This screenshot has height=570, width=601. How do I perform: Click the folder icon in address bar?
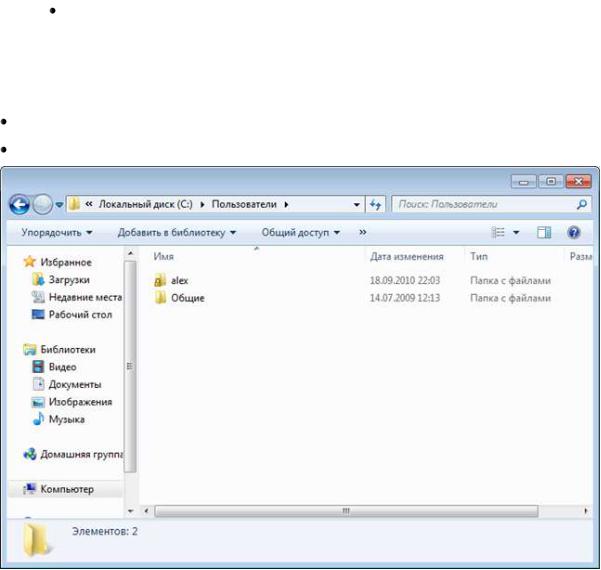pos(74,204)
